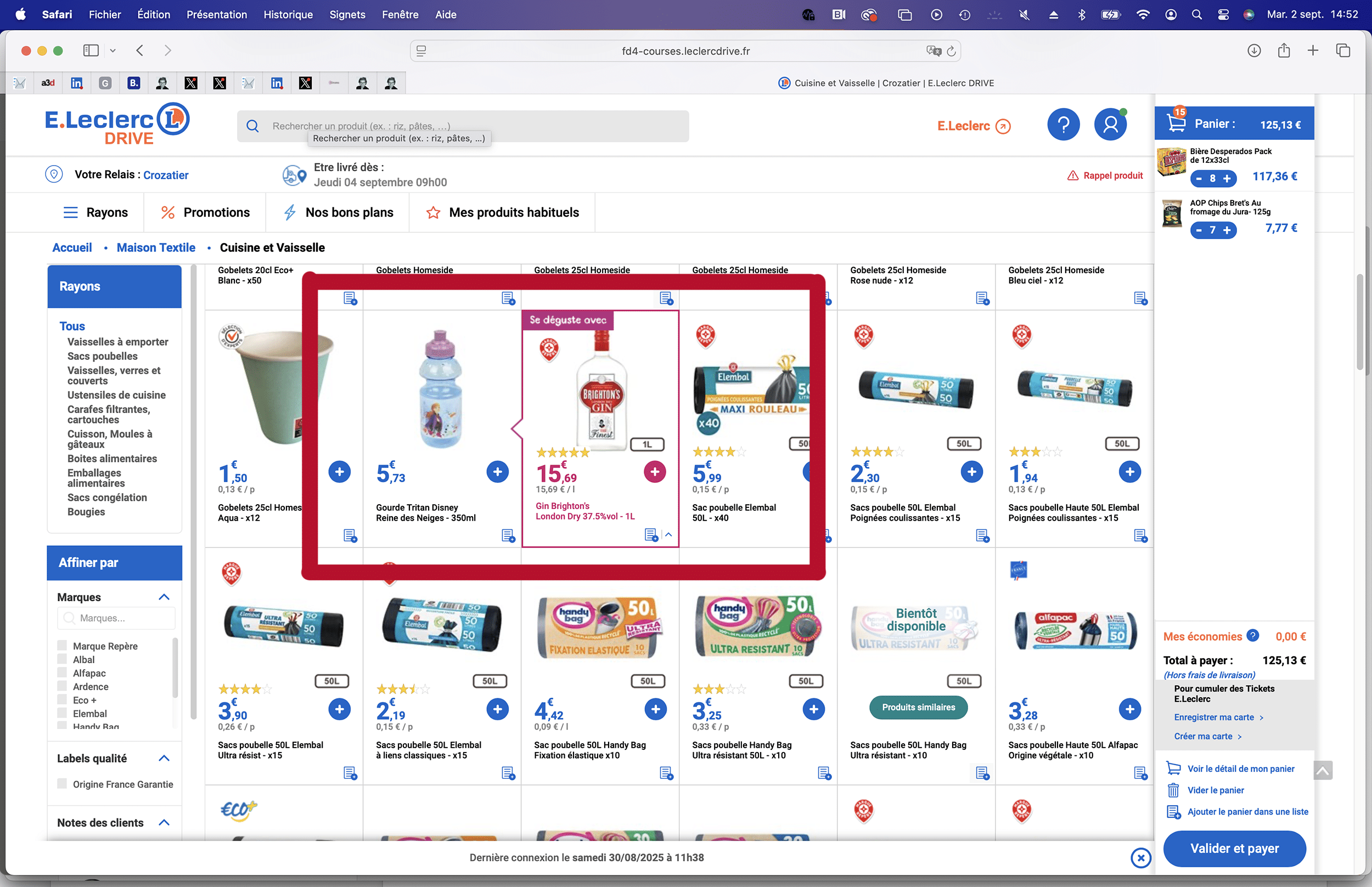The width and height of the screenshot is (1372, 887).
Task: Add Sacs poubelle Haute 50L Alfapac to list
Action: click(x=1140, y=773)
